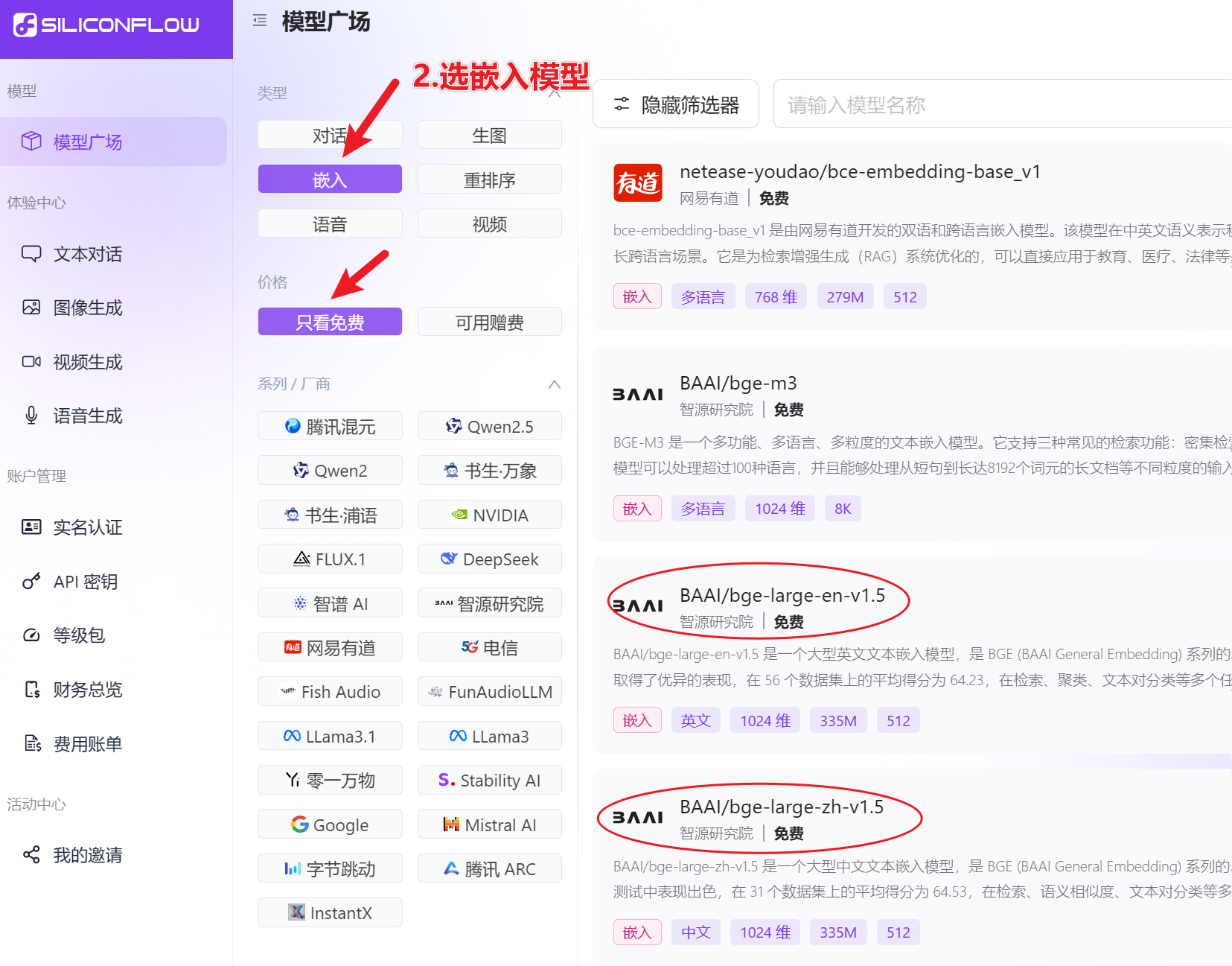The height and width of the screenshot is (966, 1232).
Task: Open the netease-youdao/bce-embedding-base_v1 model
Action: click(860, 172)
